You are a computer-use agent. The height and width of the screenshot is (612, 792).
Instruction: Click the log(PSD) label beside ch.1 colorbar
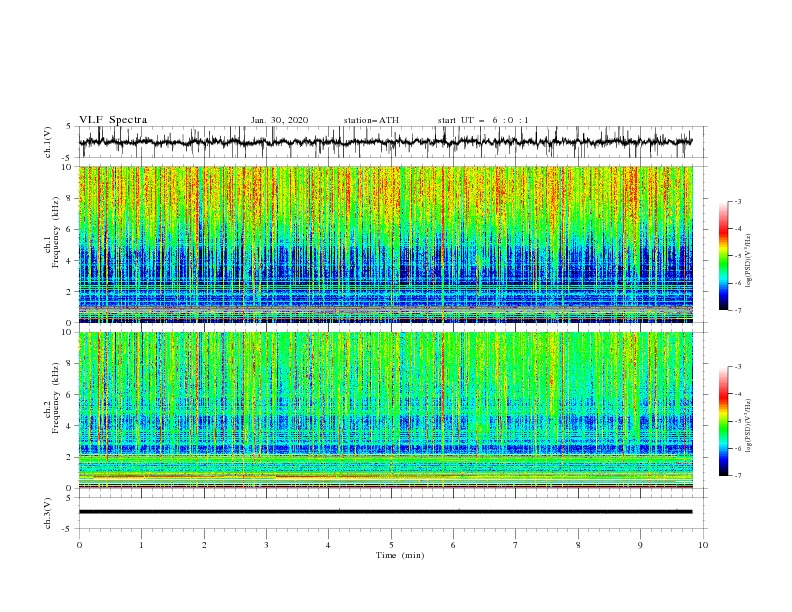pyautogui.click(x=748, y=261)
